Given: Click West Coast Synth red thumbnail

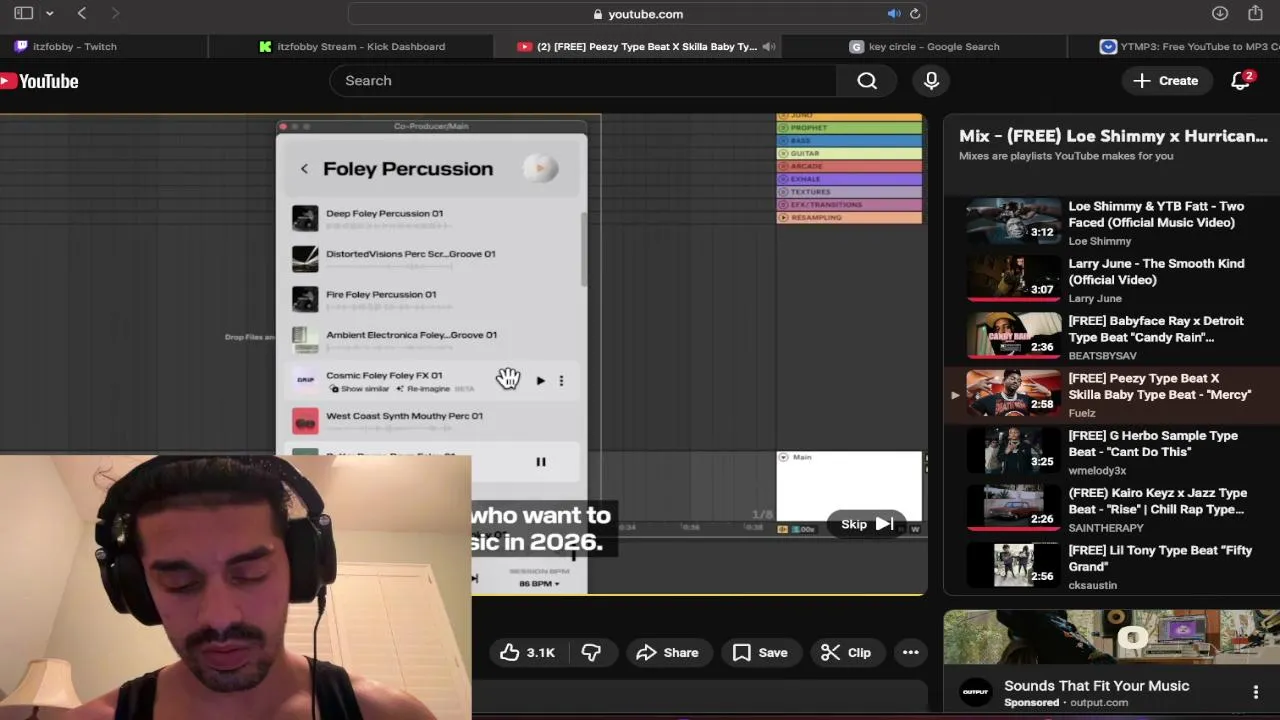Looking at the screenshot, I should pos(305,420).
